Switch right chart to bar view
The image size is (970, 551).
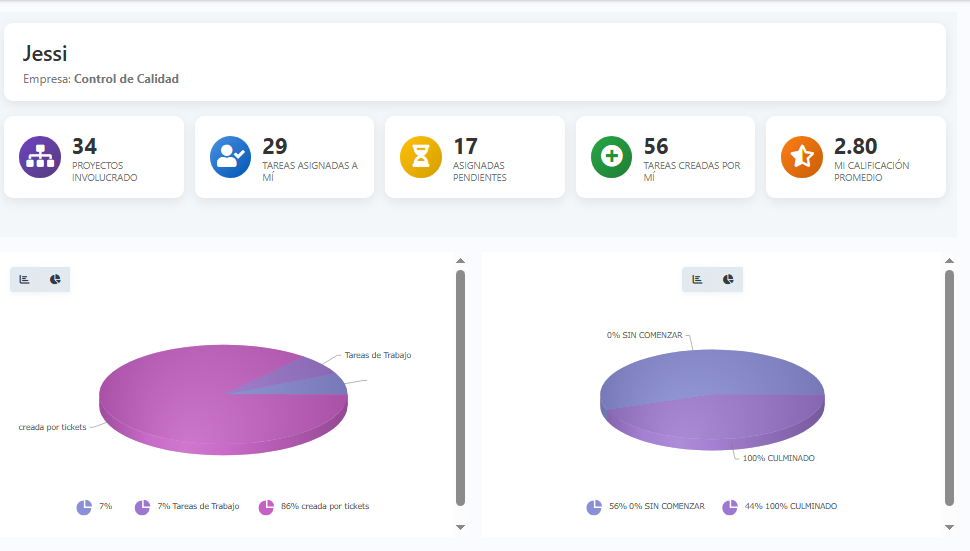[x=697, y=279]
